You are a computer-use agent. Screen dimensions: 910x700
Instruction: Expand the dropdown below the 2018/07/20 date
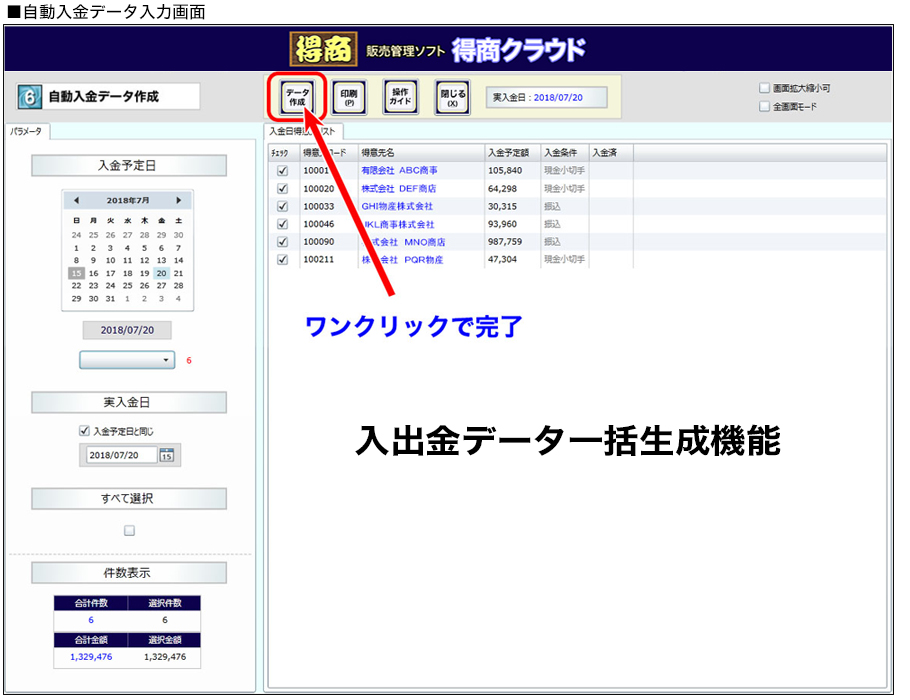[127, 360]
